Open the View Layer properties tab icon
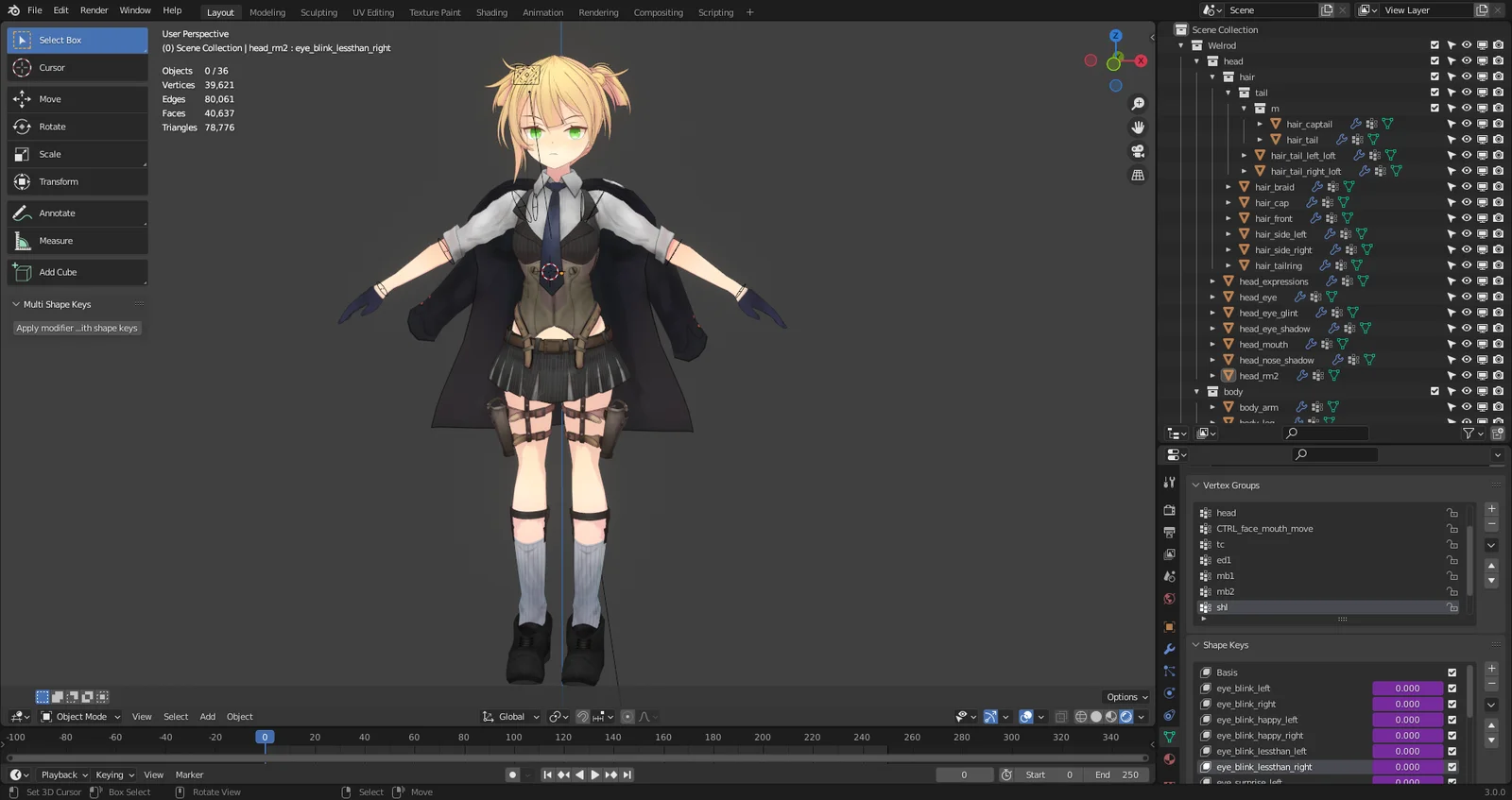 [x=1169, y=554]
